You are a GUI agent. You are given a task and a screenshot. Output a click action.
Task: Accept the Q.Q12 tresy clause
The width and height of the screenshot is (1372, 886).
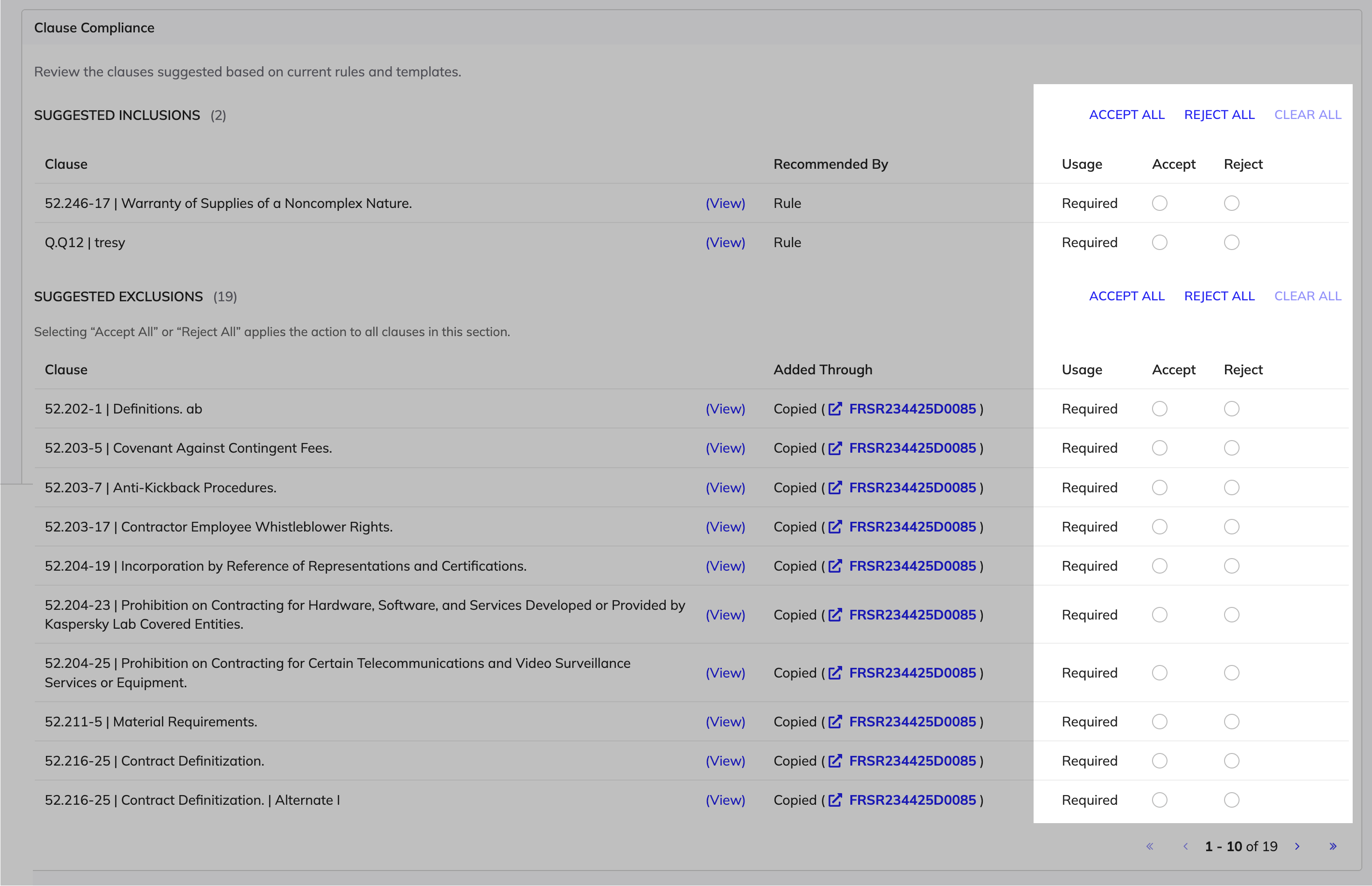[x=1160, y=243]
